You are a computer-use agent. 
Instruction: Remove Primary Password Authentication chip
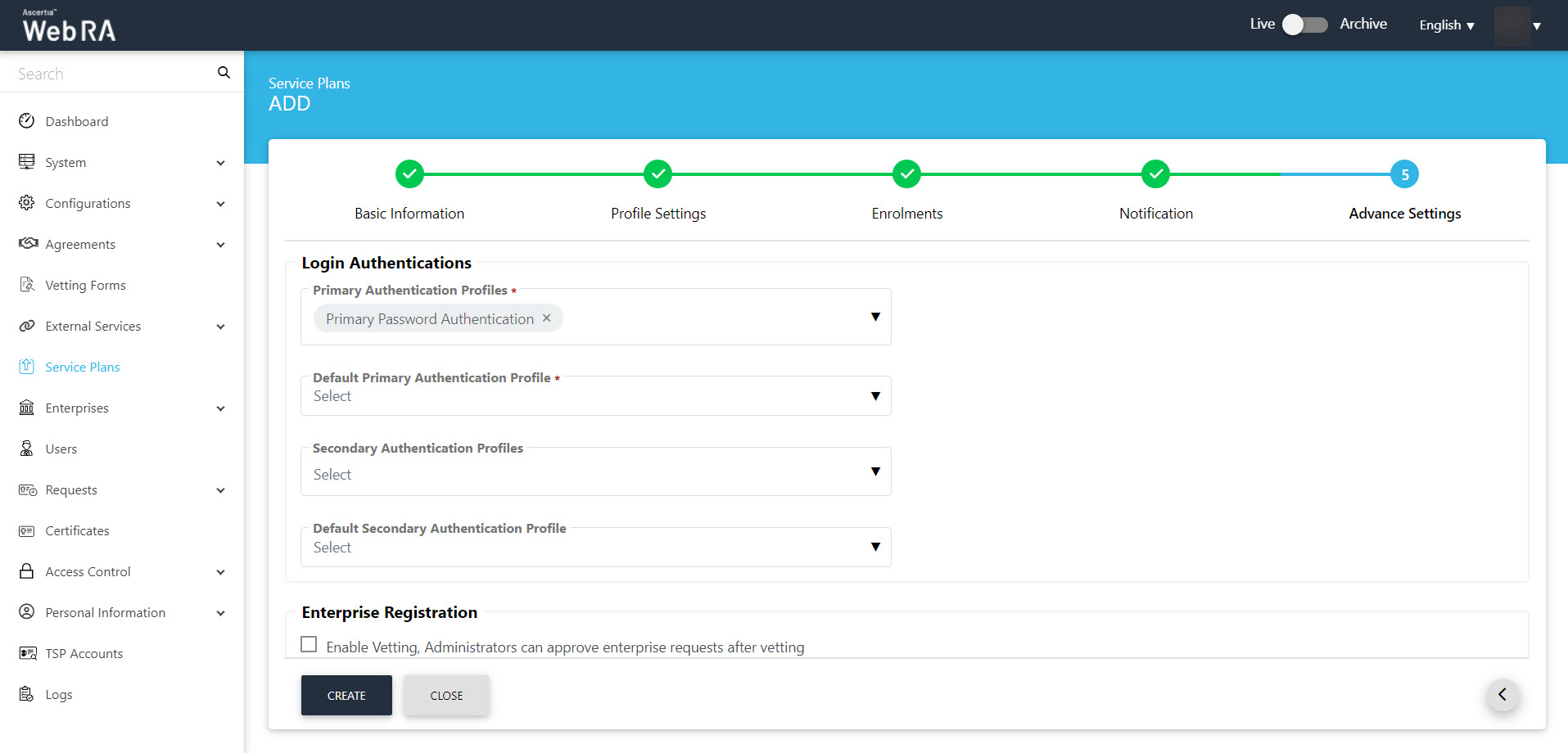(547, 318)
